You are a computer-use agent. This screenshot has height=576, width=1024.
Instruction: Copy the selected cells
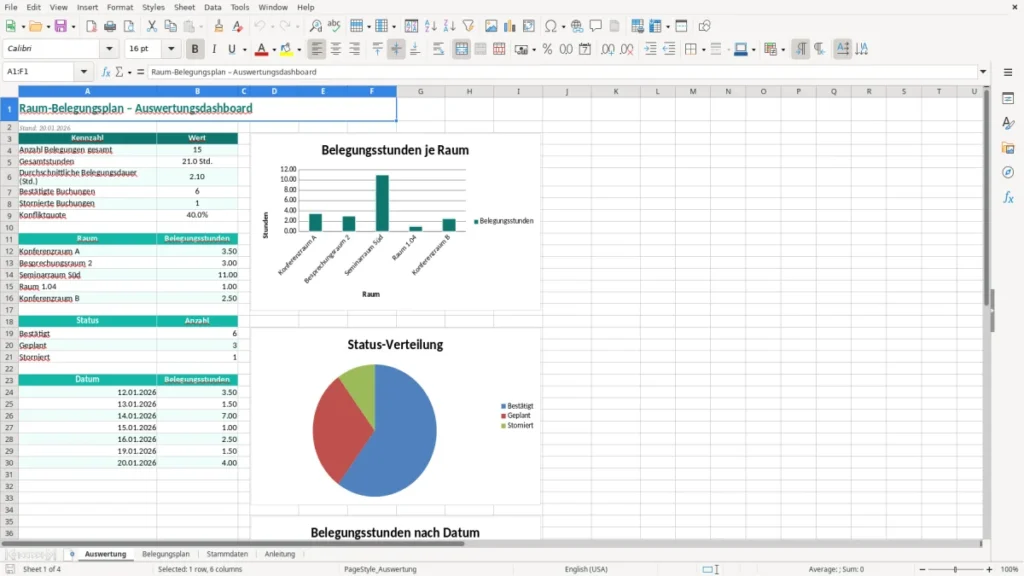pos(170,26)
